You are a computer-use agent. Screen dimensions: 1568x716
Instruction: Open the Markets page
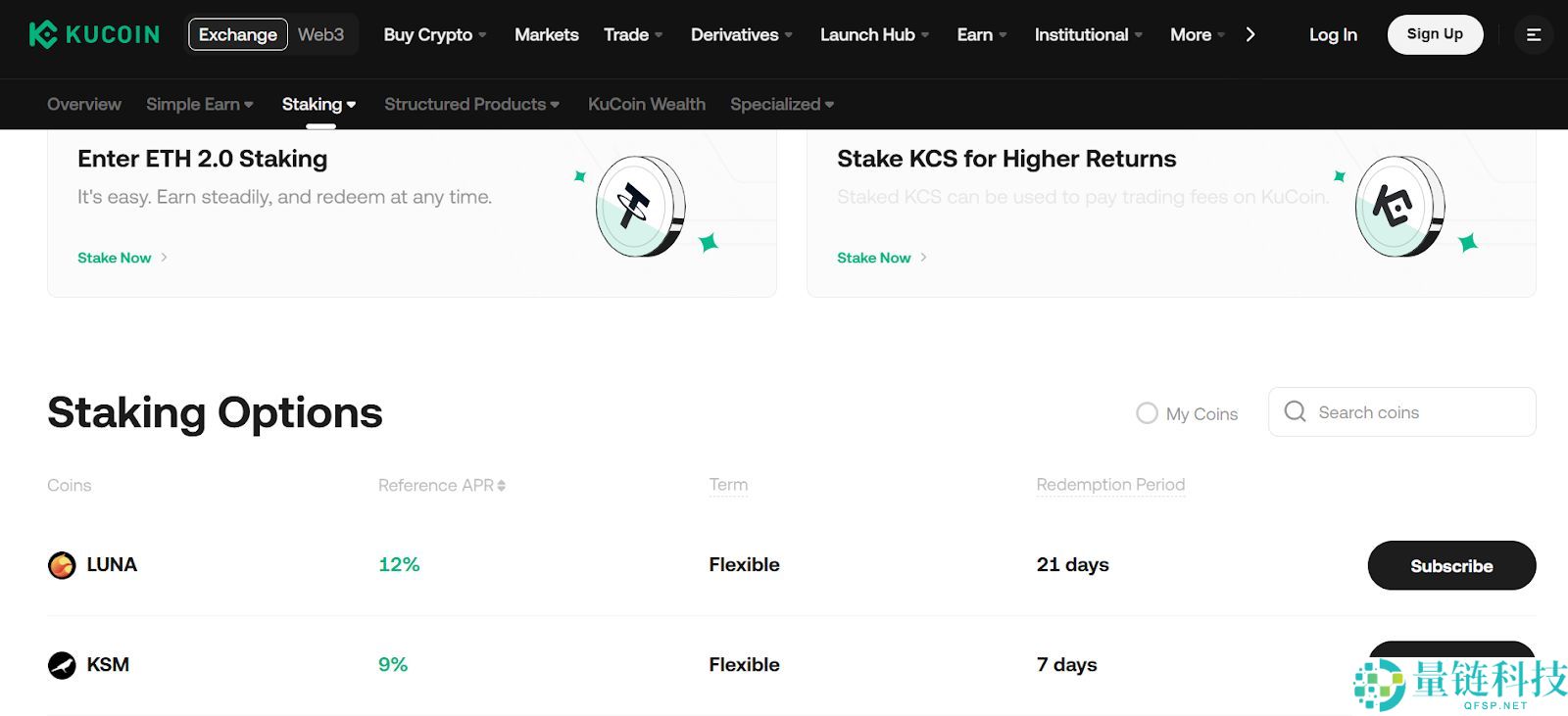point(547,34)
